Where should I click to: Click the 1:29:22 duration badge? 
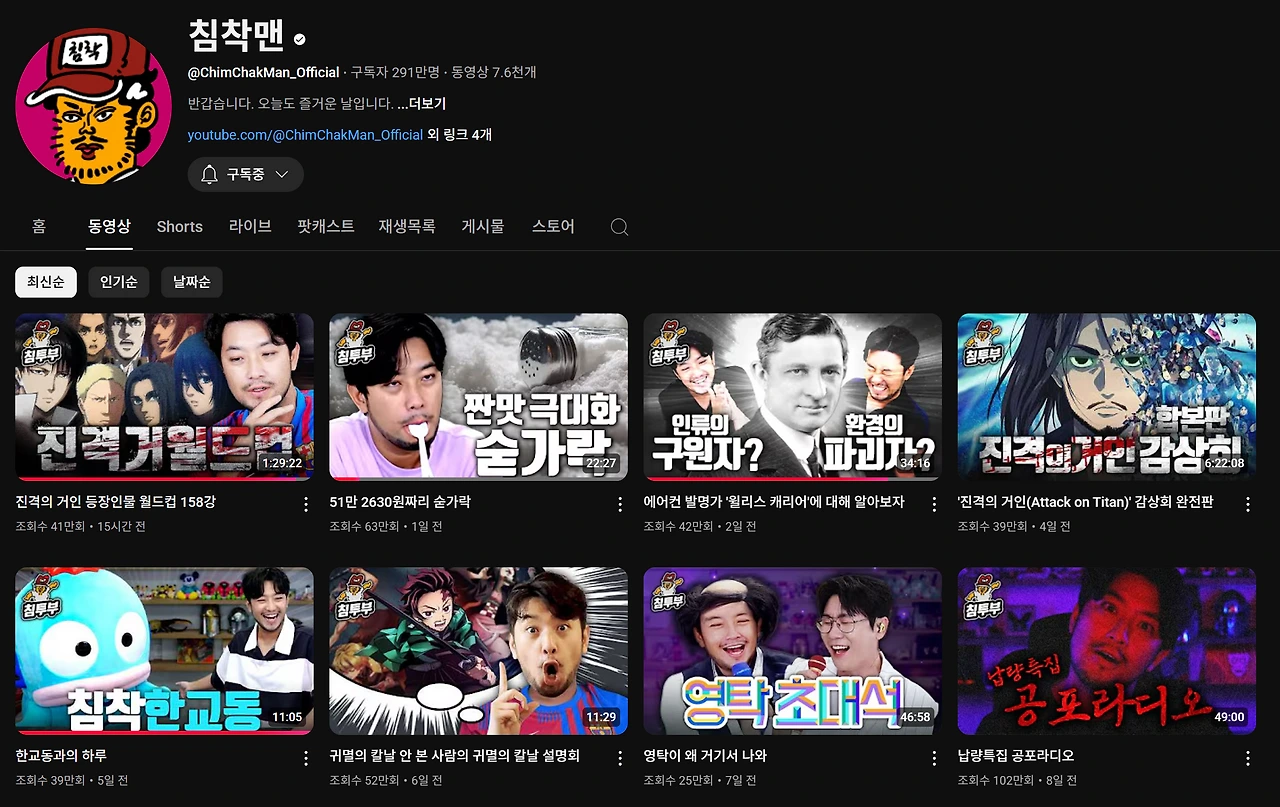tap(282, 463)
